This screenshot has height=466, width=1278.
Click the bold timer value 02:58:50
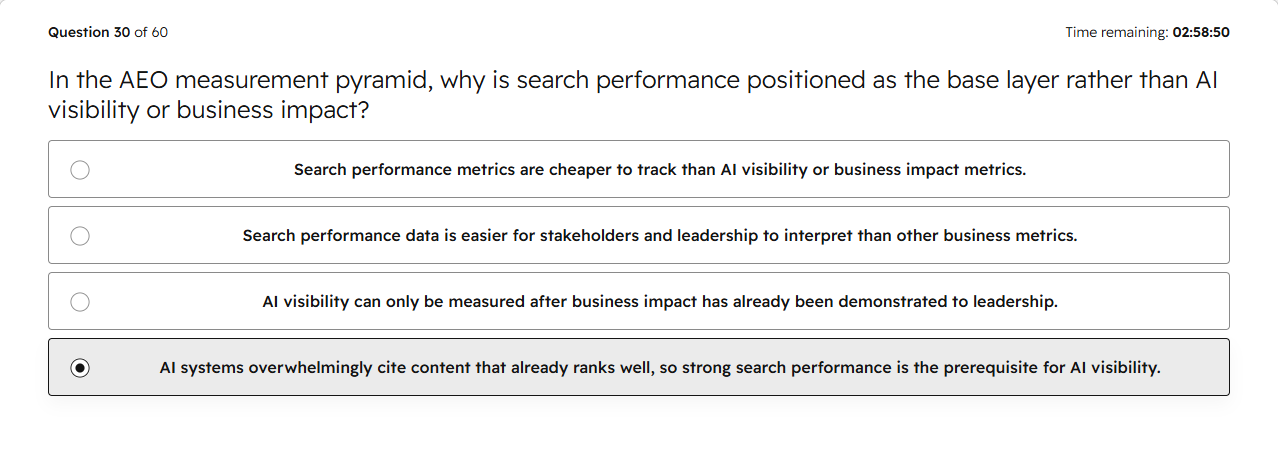(x=1201, y=32)
